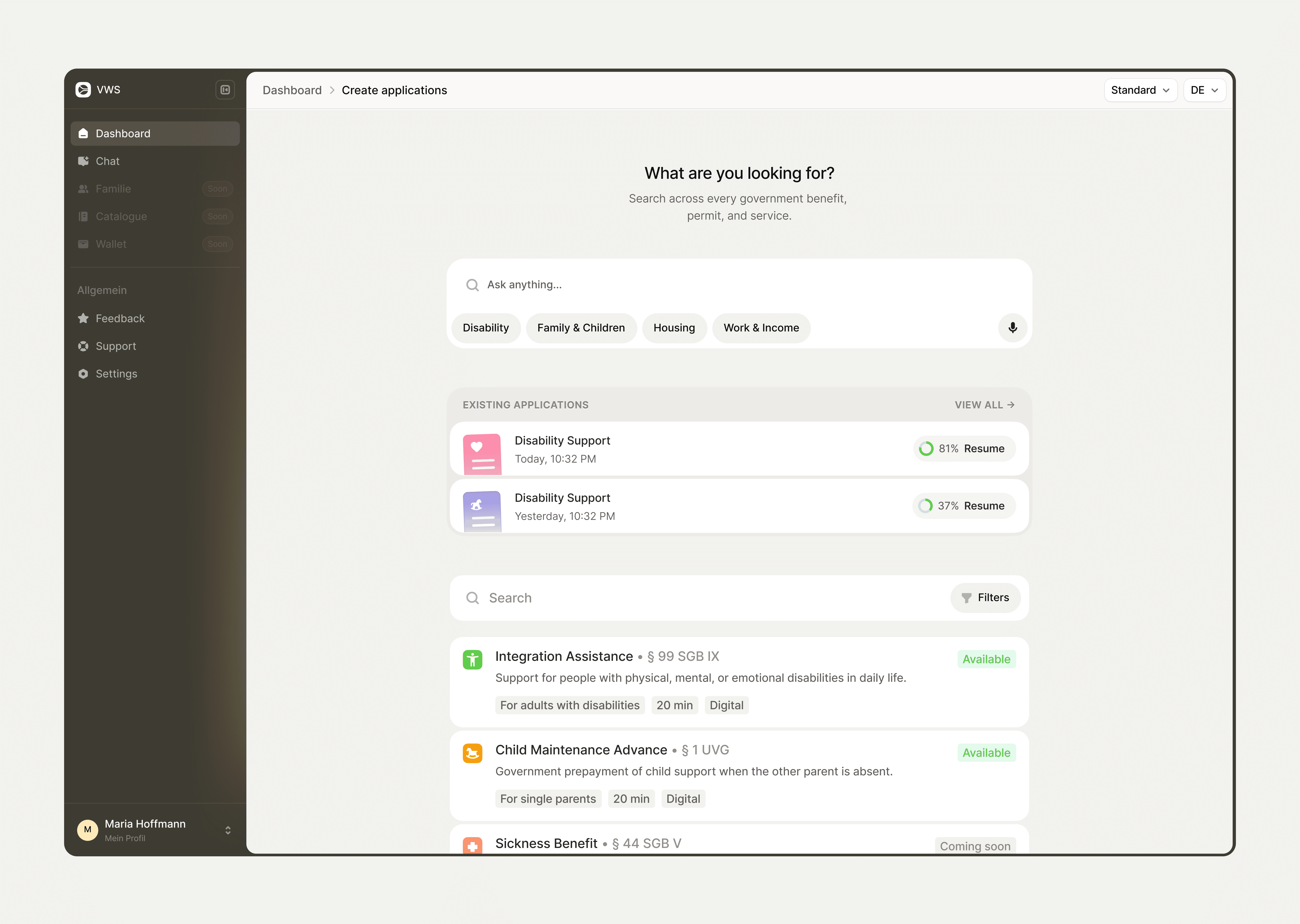
Task: Collapse the sidebar with the panel icon
Action: (x=225, y=90)
